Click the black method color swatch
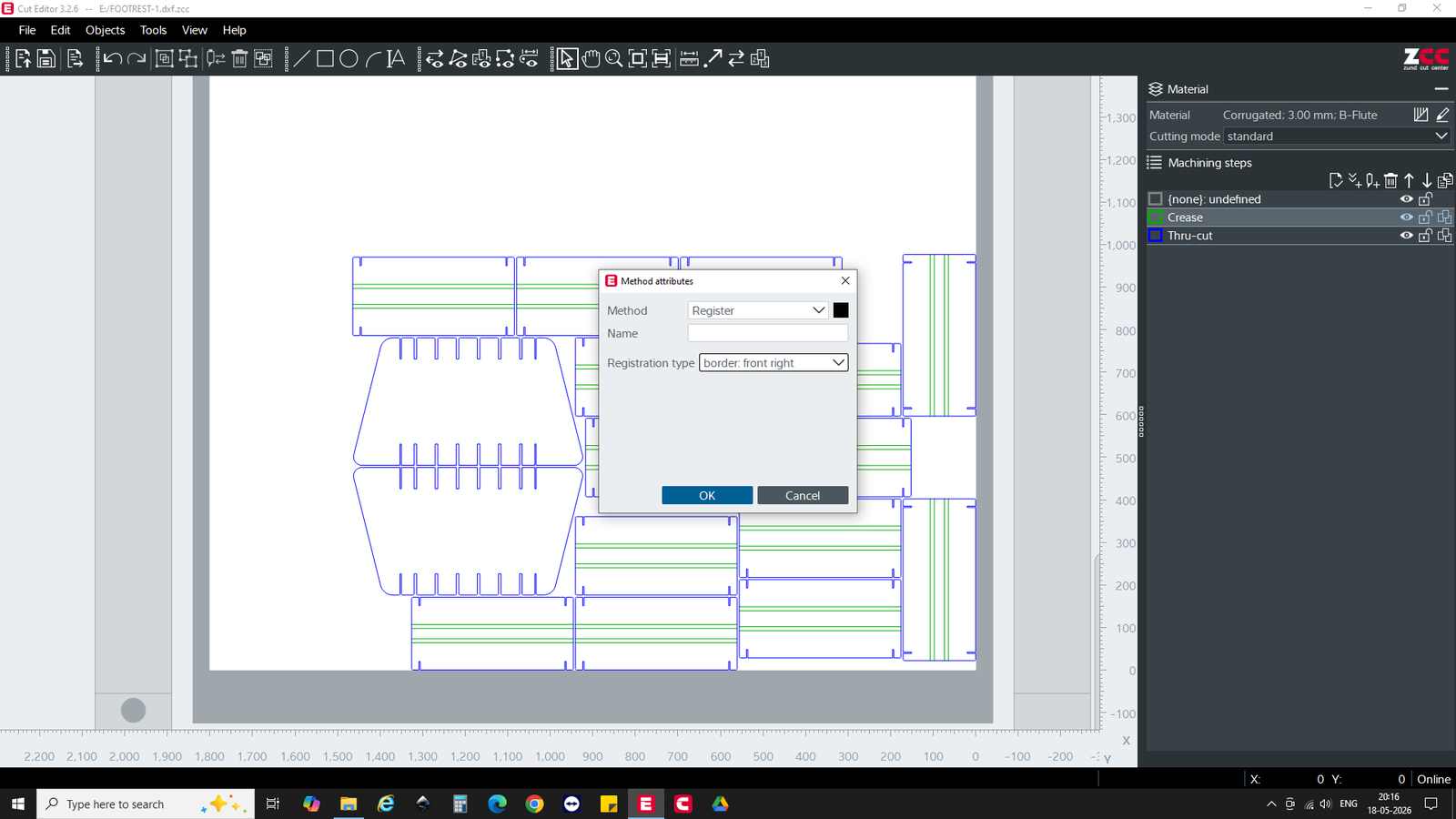Viewport: 1456px width, 819px height. pyautogui.click(x=841, y=310)
